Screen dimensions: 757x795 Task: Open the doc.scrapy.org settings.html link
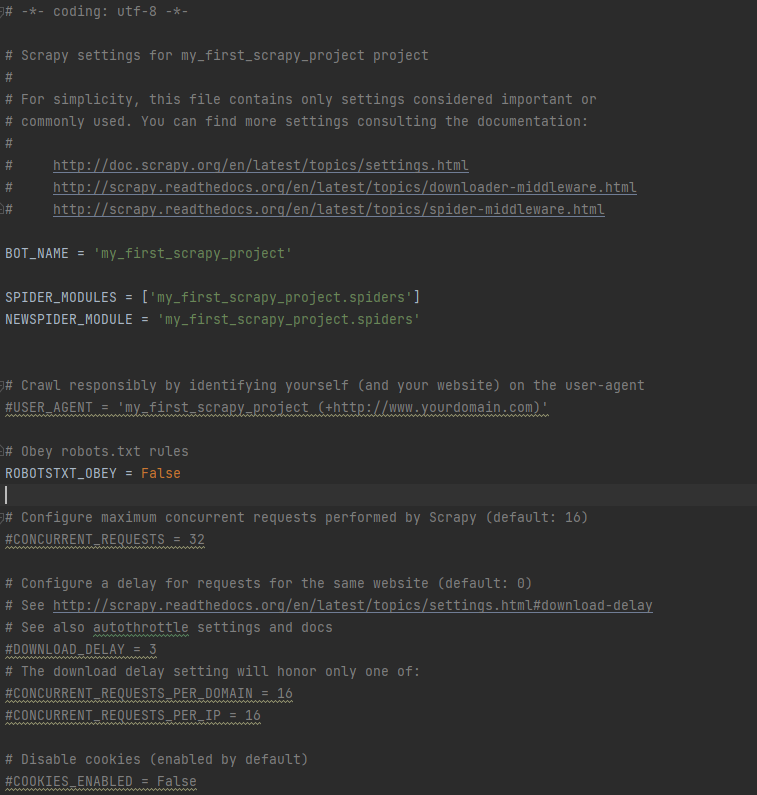pos(260,165)
